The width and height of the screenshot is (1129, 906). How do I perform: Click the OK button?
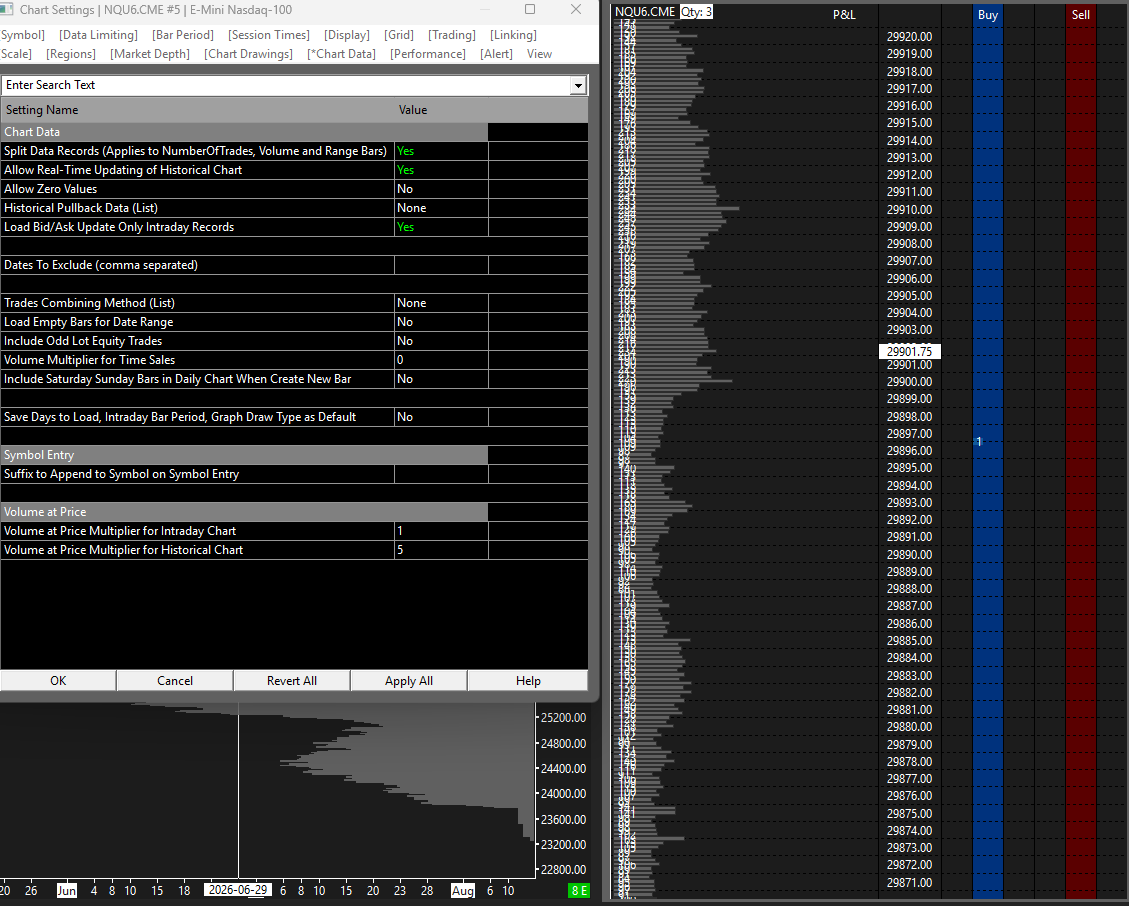click(x=58, y=681)
